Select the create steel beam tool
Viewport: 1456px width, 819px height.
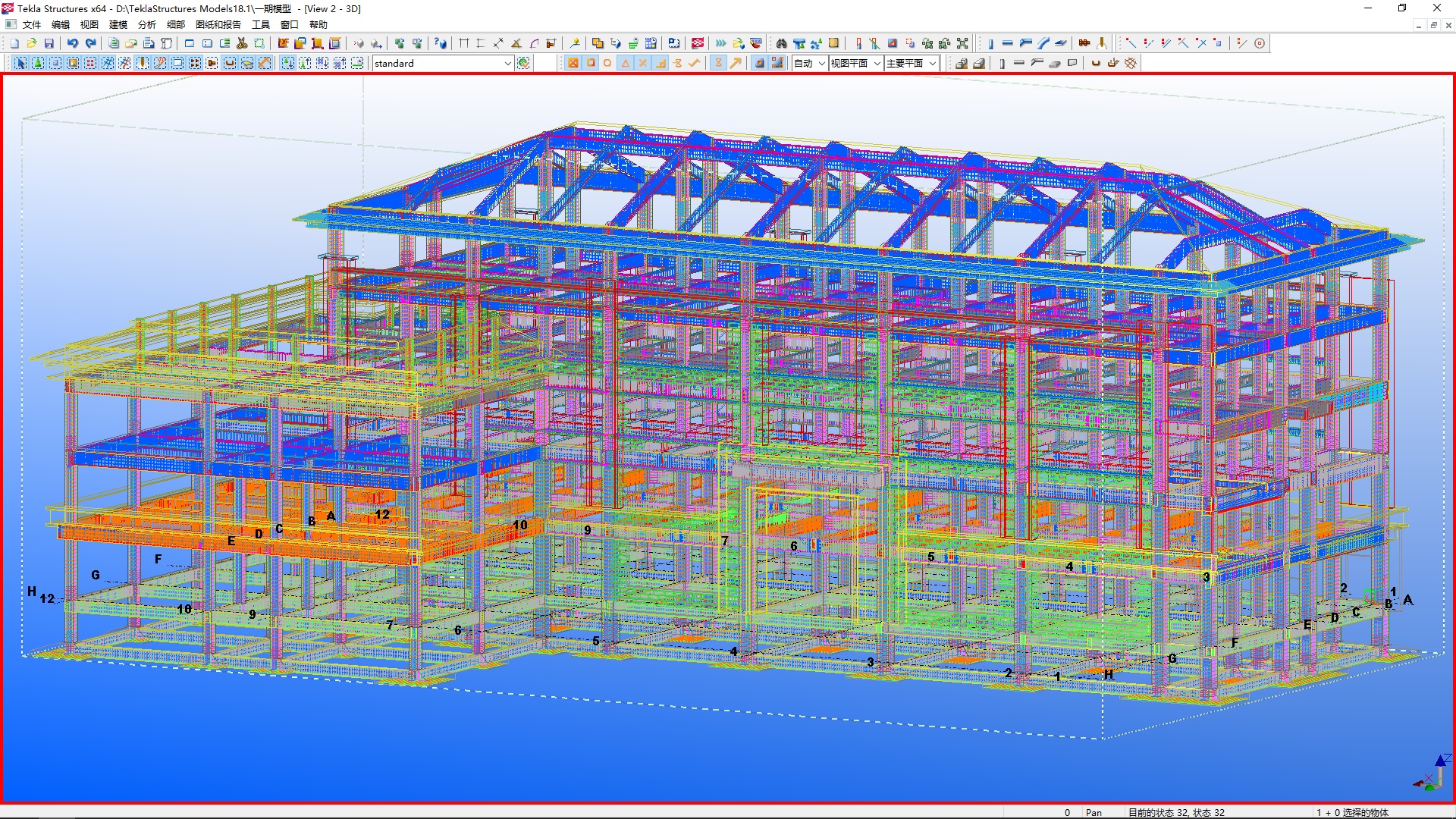[x=1008, y=43]
